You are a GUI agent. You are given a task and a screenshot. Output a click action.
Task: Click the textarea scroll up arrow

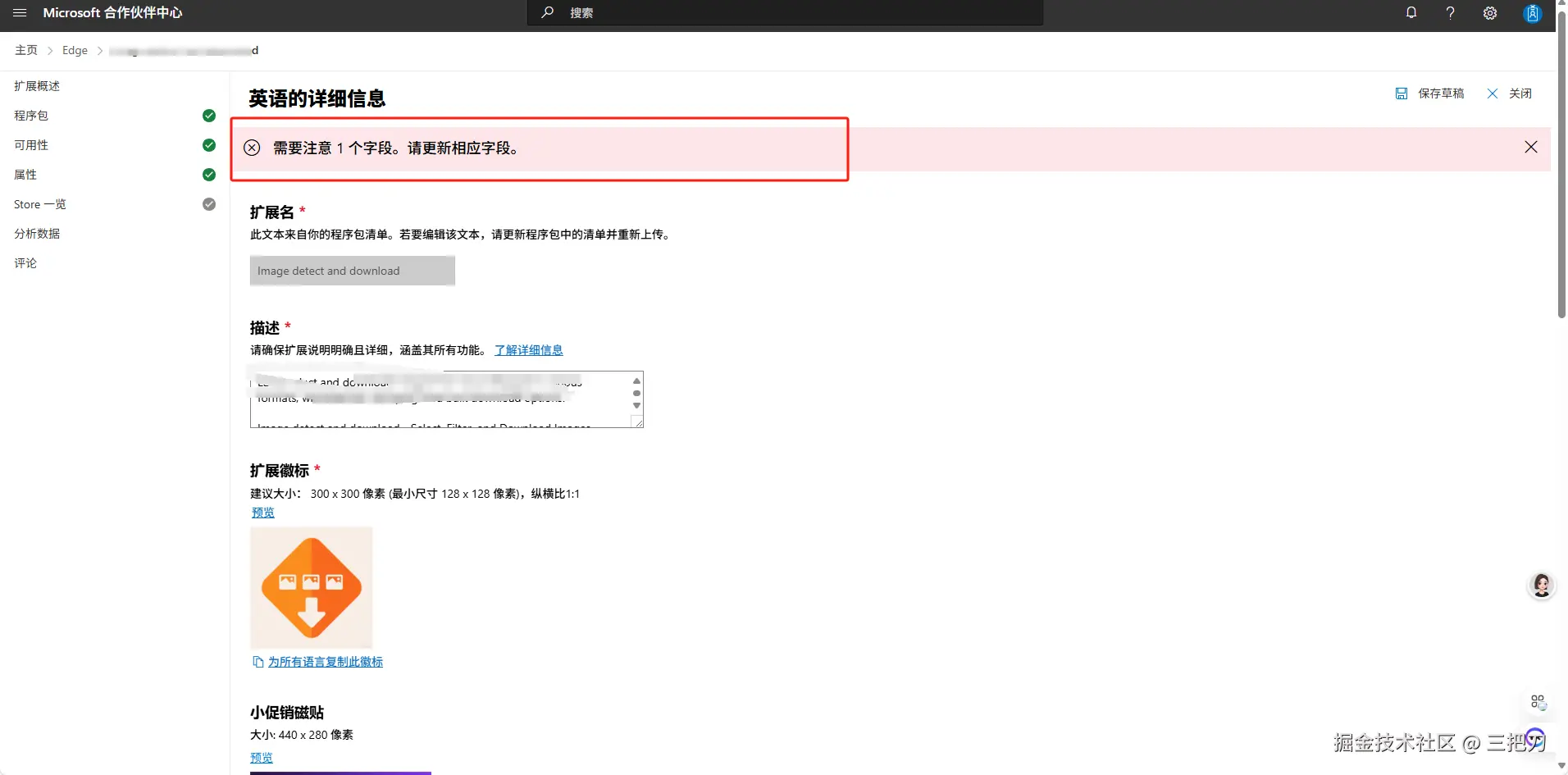[x=636, y=381]
